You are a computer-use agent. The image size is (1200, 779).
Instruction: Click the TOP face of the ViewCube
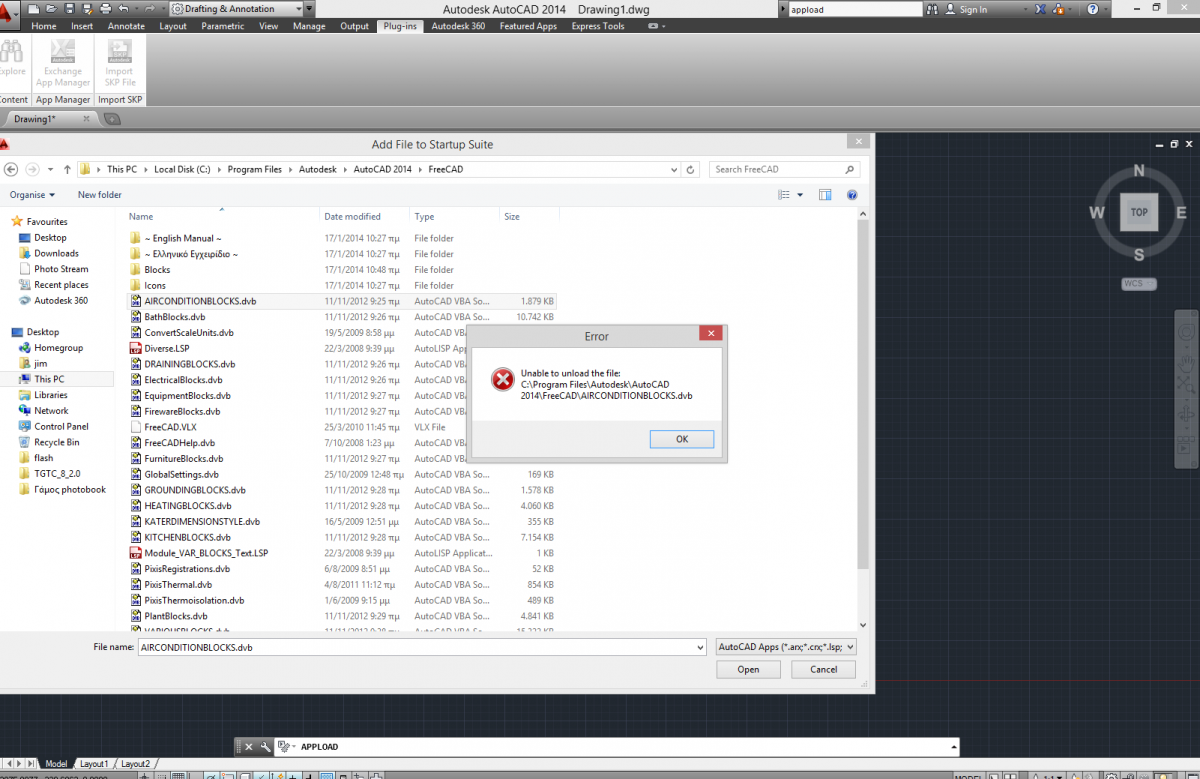tap(1139, 212)
